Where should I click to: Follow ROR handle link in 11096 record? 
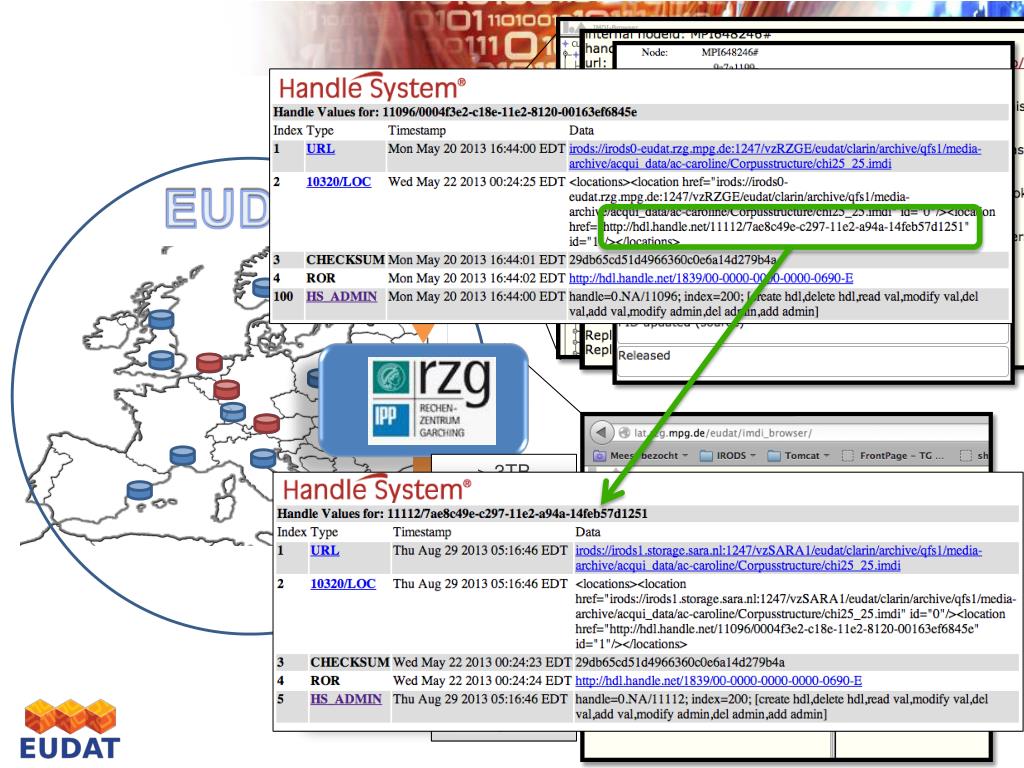click(711, 278)
